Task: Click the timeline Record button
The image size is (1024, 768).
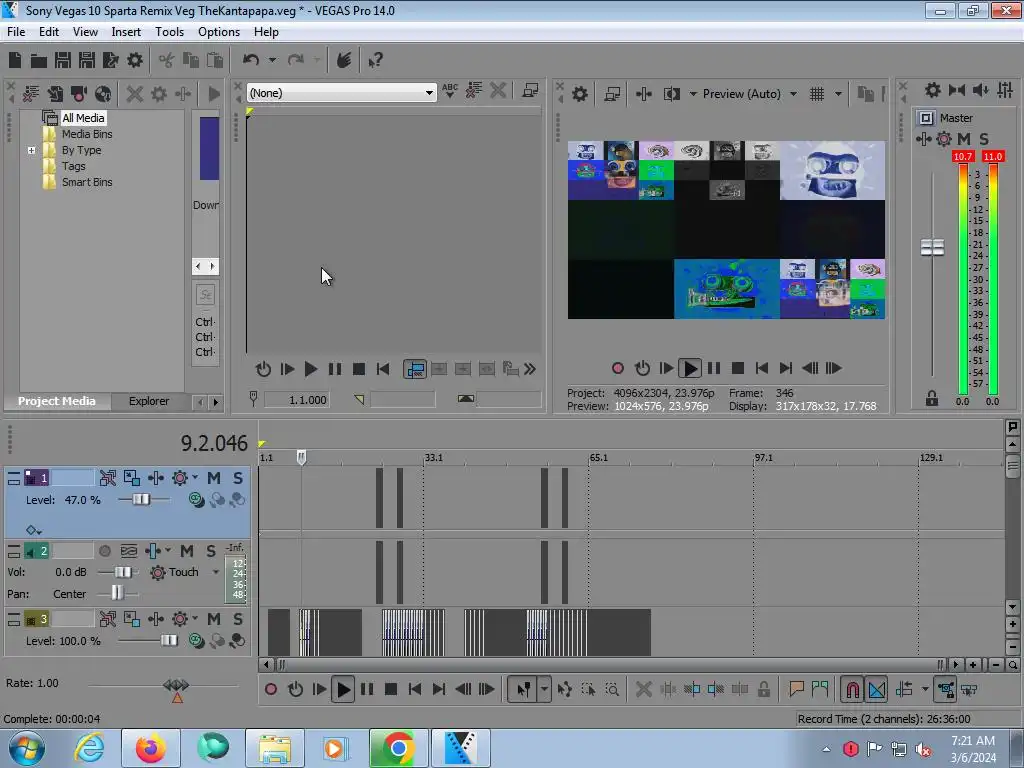Action: 271,689
